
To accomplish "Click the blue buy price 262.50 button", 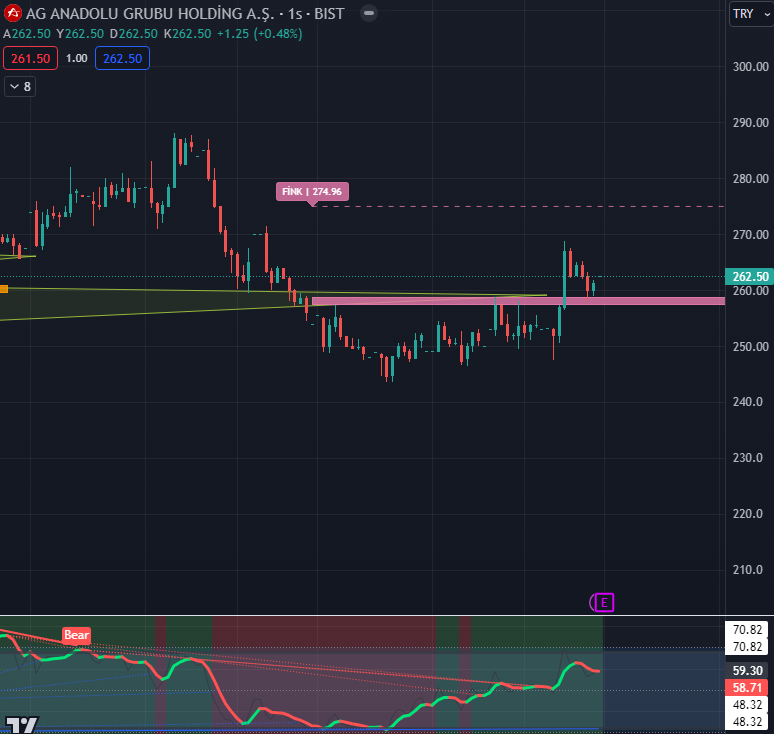I will point(122,58).
